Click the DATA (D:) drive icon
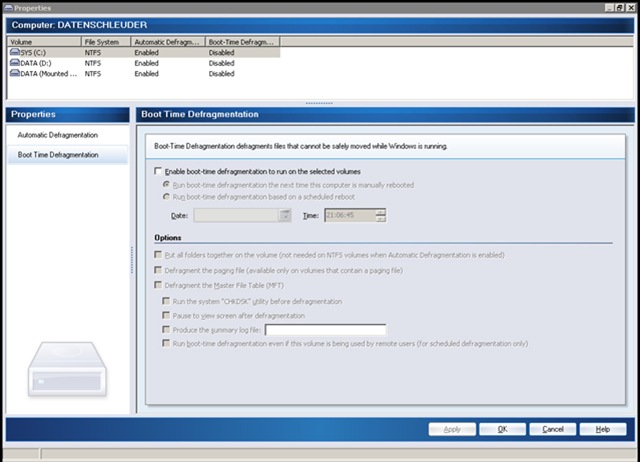The width and height of the screenshot is (640, 462). coord(15,62)
